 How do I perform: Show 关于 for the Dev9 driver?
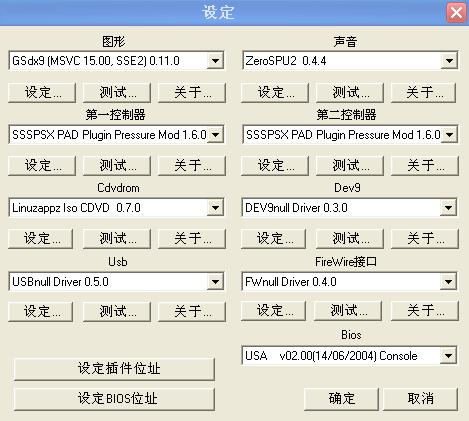tap(425, 238)
